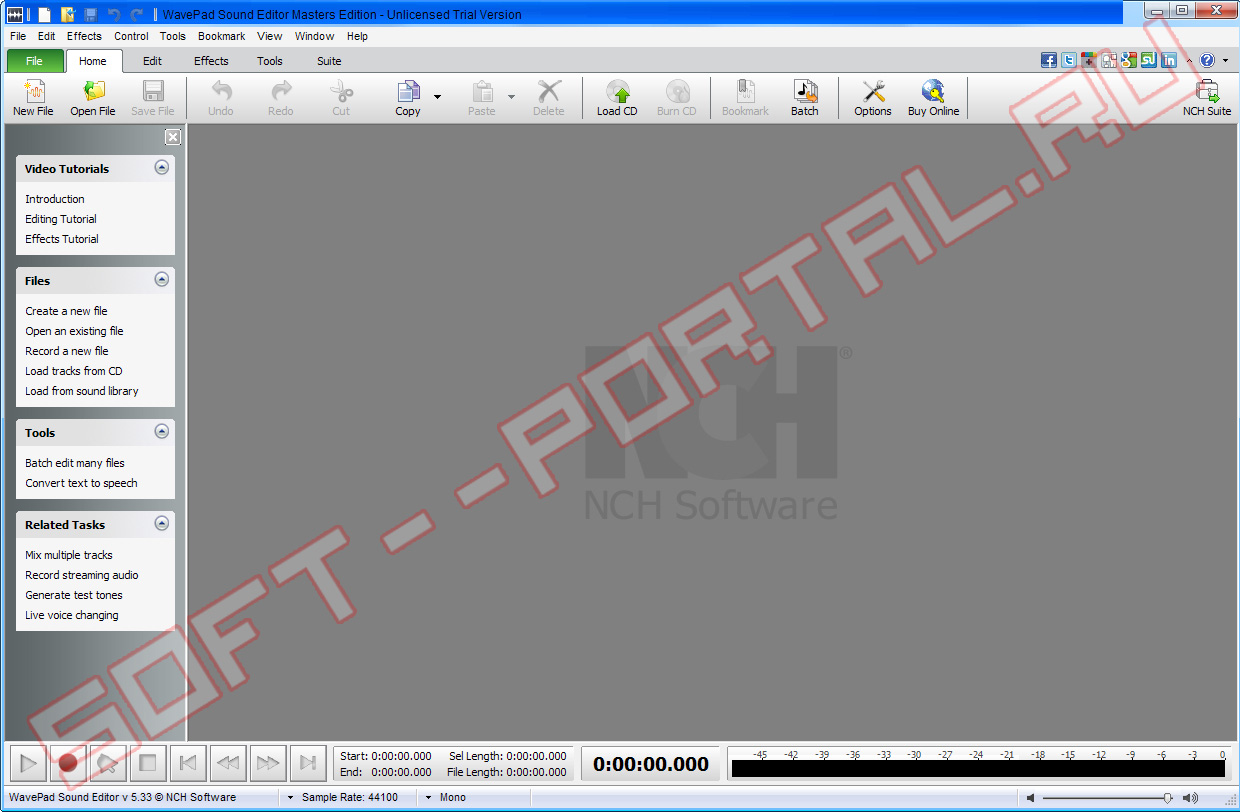This screenshot has height=812, width=1240.
Task: Click the loudspeaker icon right of volume slider
Action: (1190, 798)
